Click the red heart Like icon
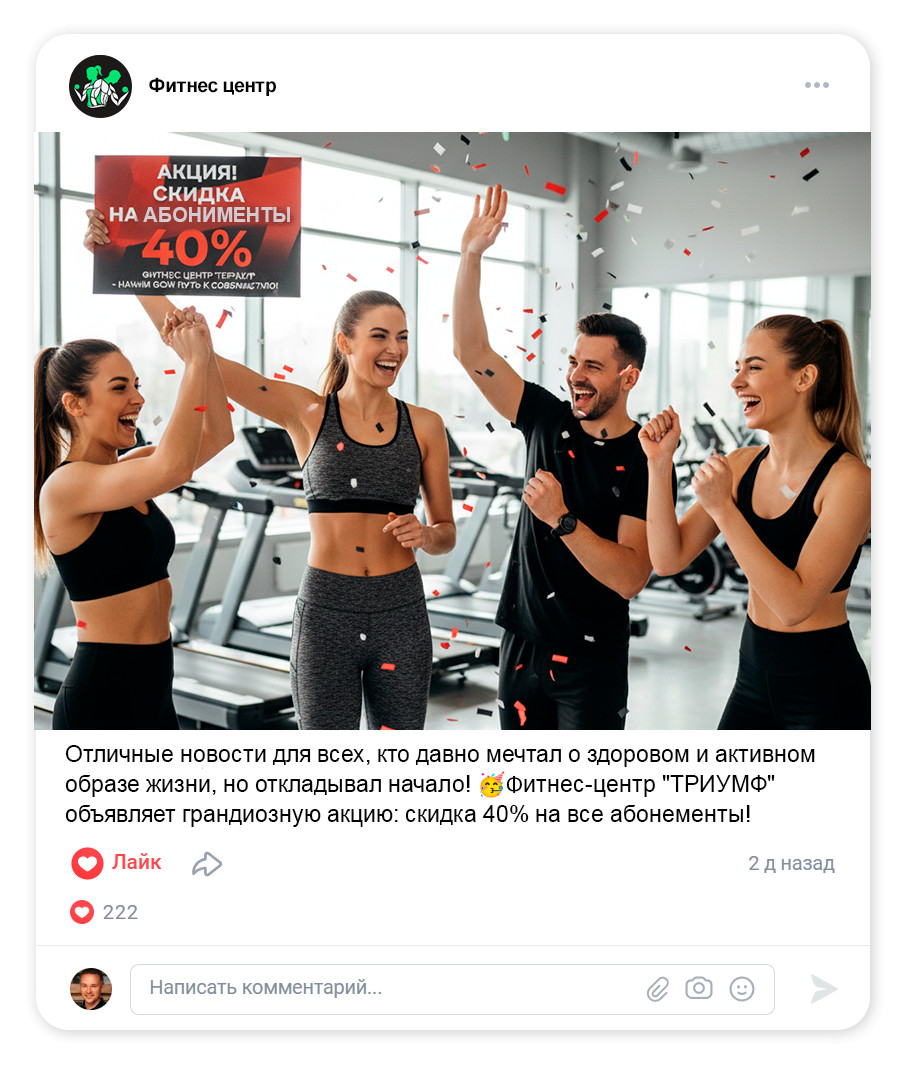 pyautogui.click(x=87, y=863)
